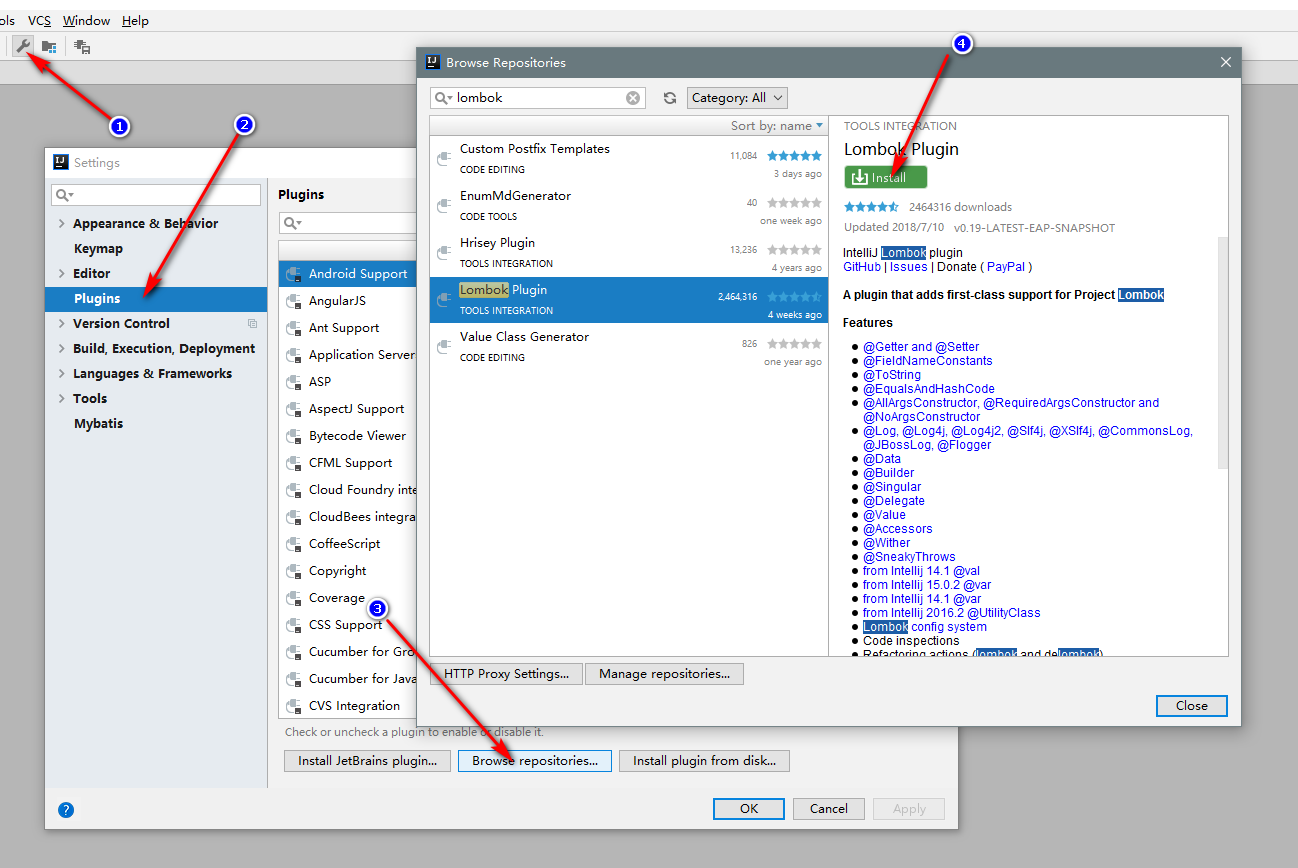
Task: Select Lombok Plugin row in results
Action: click(629, 300)
